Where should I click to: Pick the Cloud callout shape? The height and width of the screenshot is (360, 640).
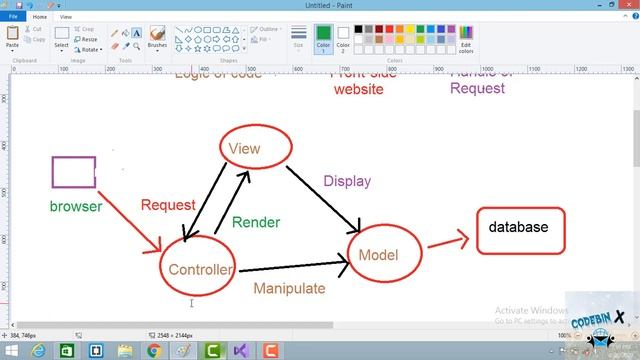point(236,49)
